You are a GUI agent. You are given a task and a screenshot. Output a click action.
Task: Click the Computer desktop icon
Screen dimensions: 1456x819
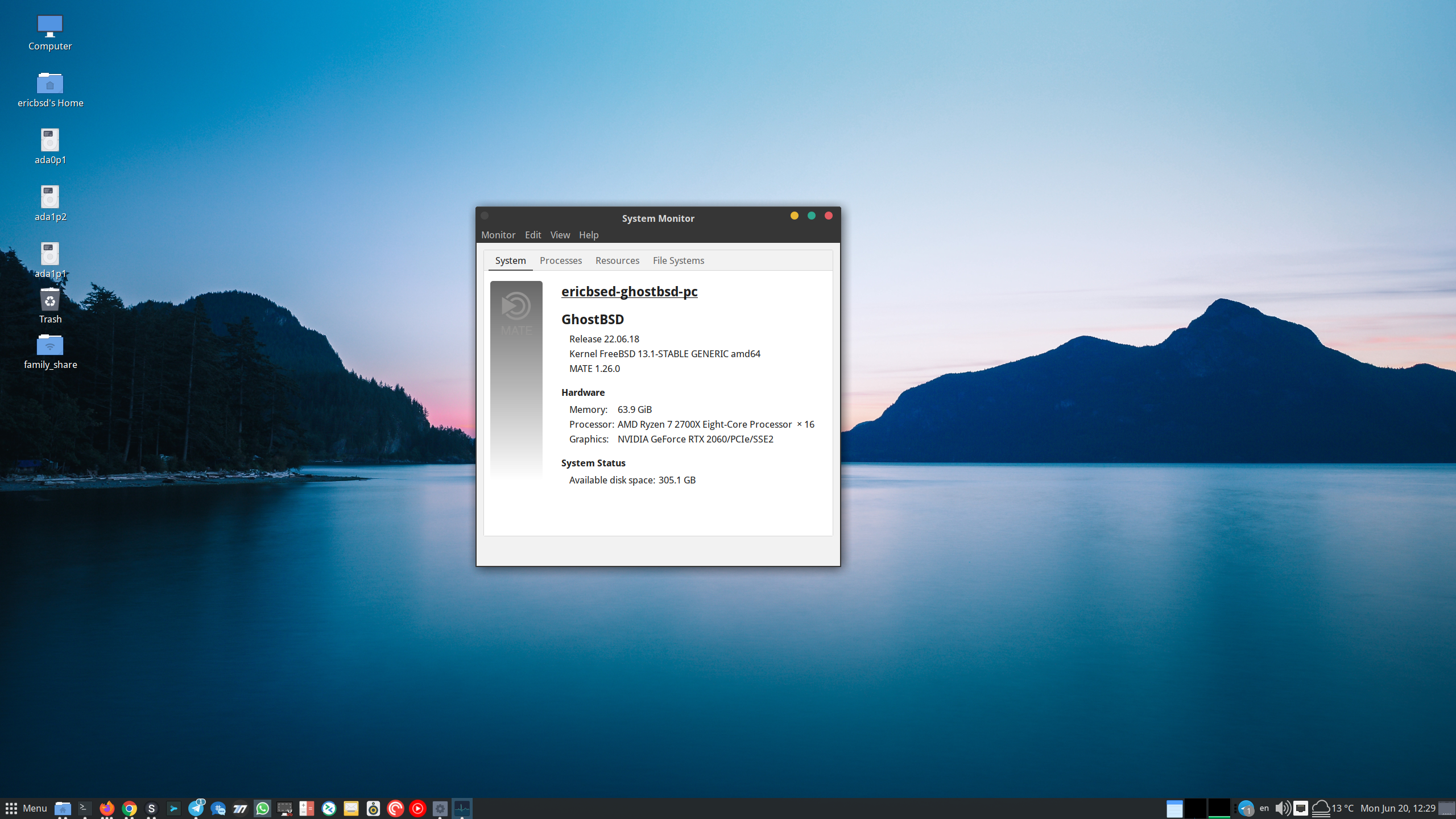pos(50,33)
